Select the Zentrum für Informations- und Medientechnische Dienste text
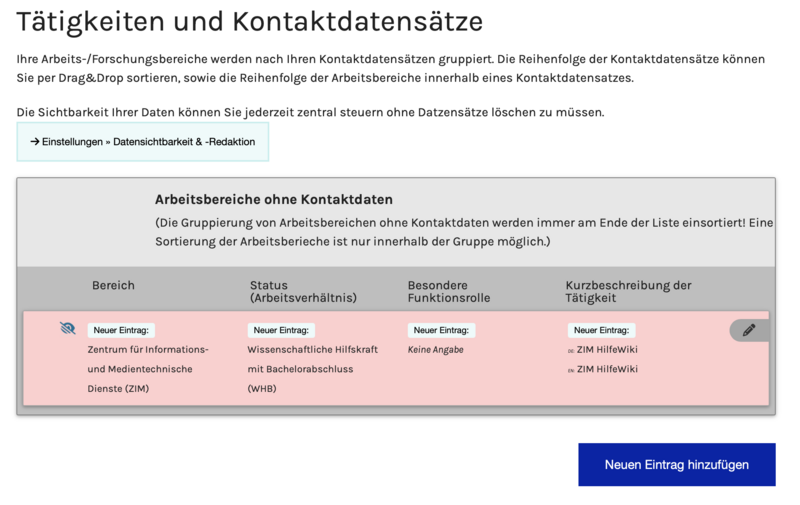 147,369
